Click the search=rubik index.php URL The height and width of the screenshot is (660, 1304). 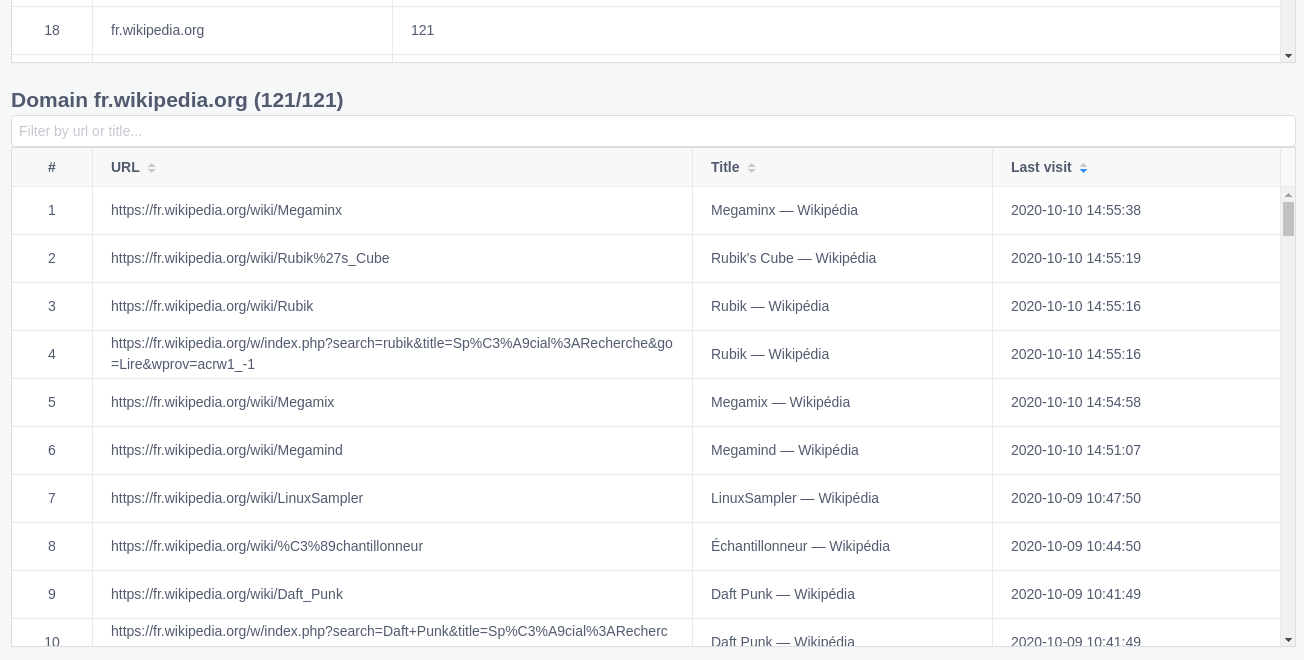coord(392,354)
